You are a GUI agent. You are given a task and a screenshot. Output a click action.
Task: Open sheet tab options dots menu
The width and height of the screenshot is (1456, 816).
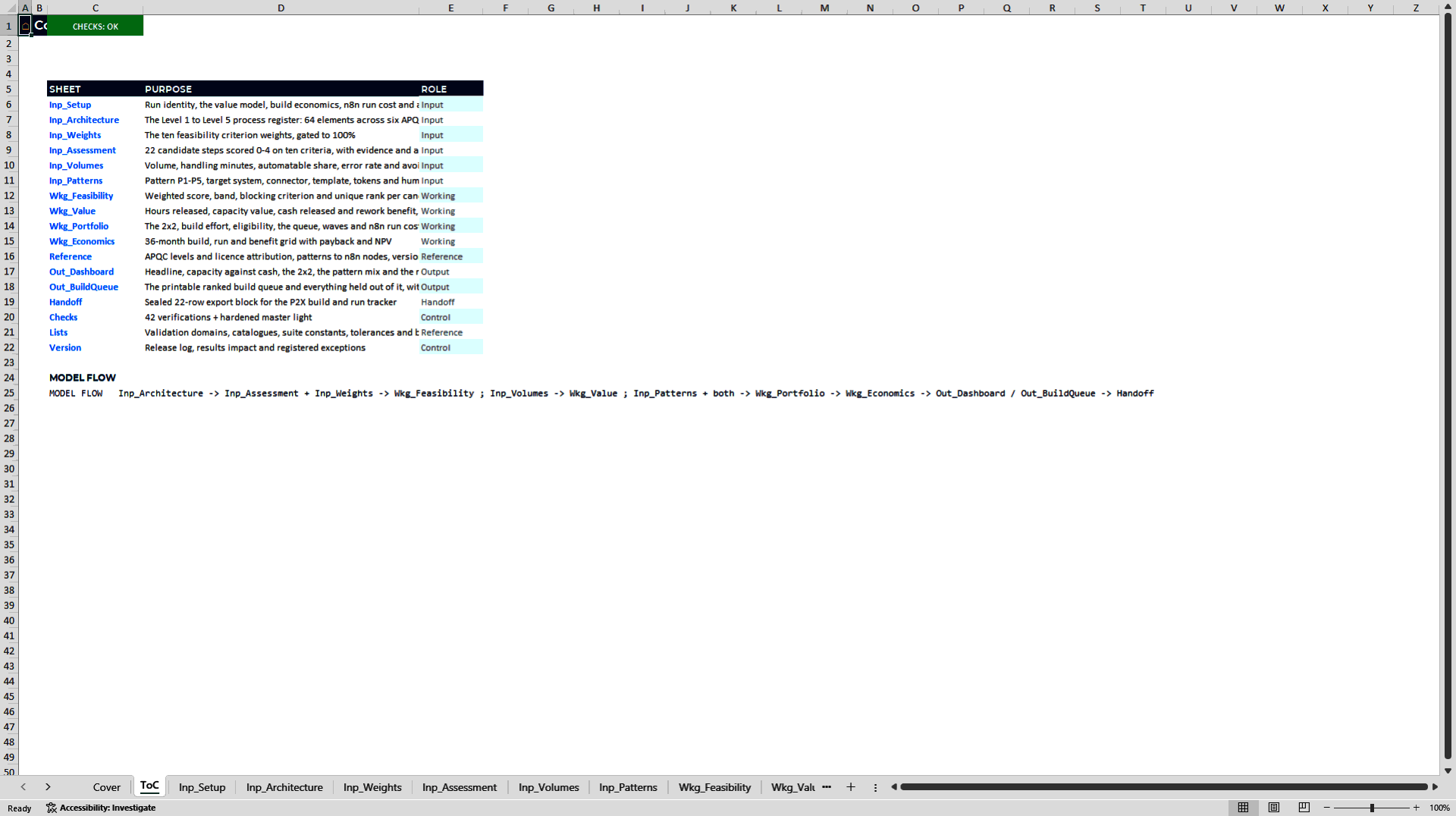coord(875,787)
